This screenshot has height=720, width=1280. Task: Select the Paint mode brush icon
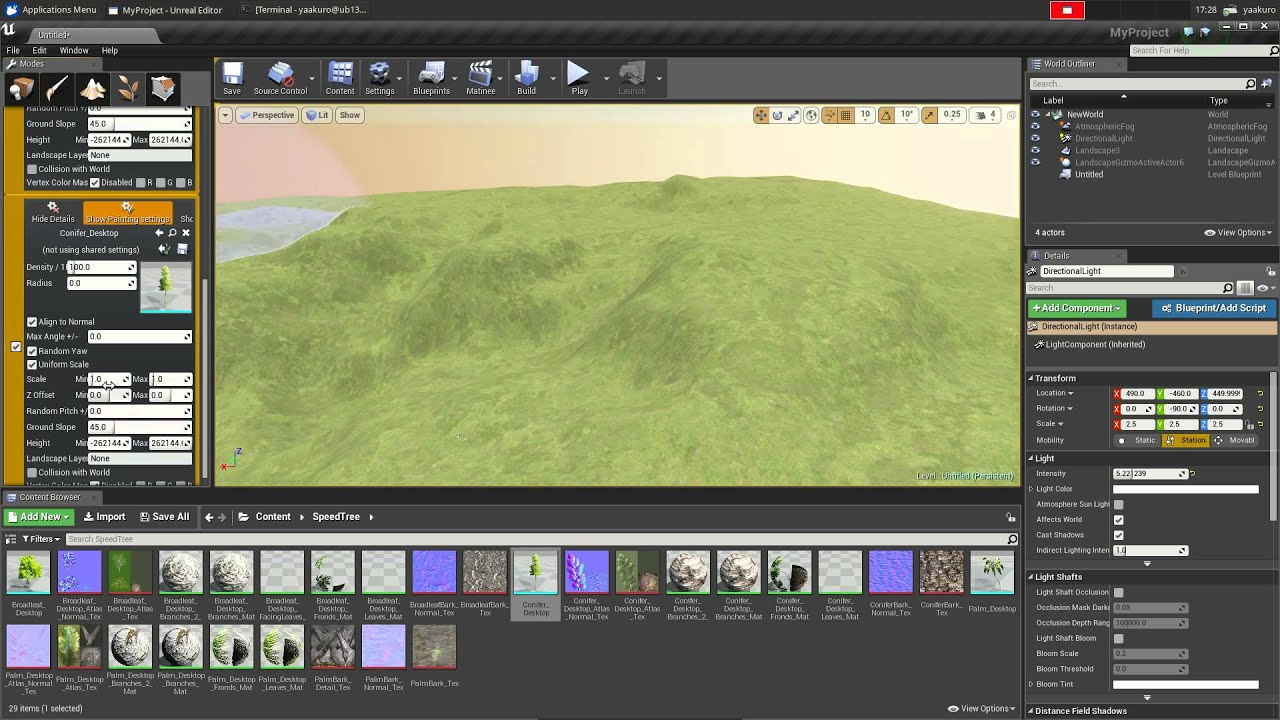(x=56, y=90)
